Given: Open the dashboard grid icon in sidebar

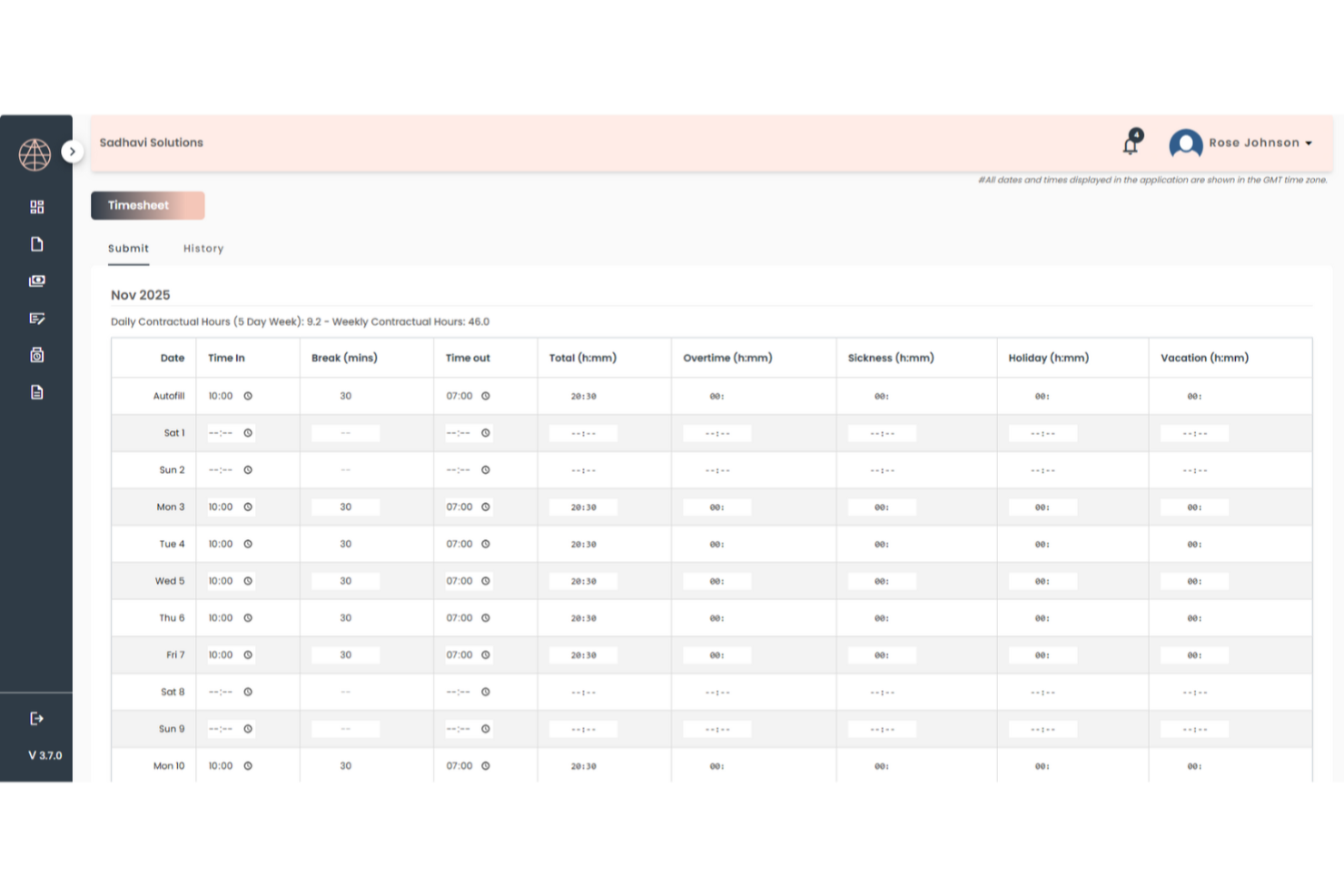Looking at the screenshot, I should pos(36,206).
